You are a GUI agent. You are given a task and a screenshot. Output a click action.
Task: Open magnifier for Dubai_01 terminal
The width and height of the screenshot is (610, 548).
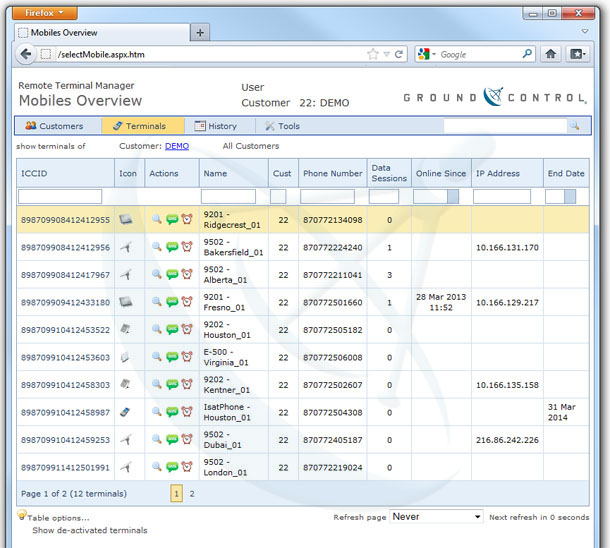click(x=157, y=439)
